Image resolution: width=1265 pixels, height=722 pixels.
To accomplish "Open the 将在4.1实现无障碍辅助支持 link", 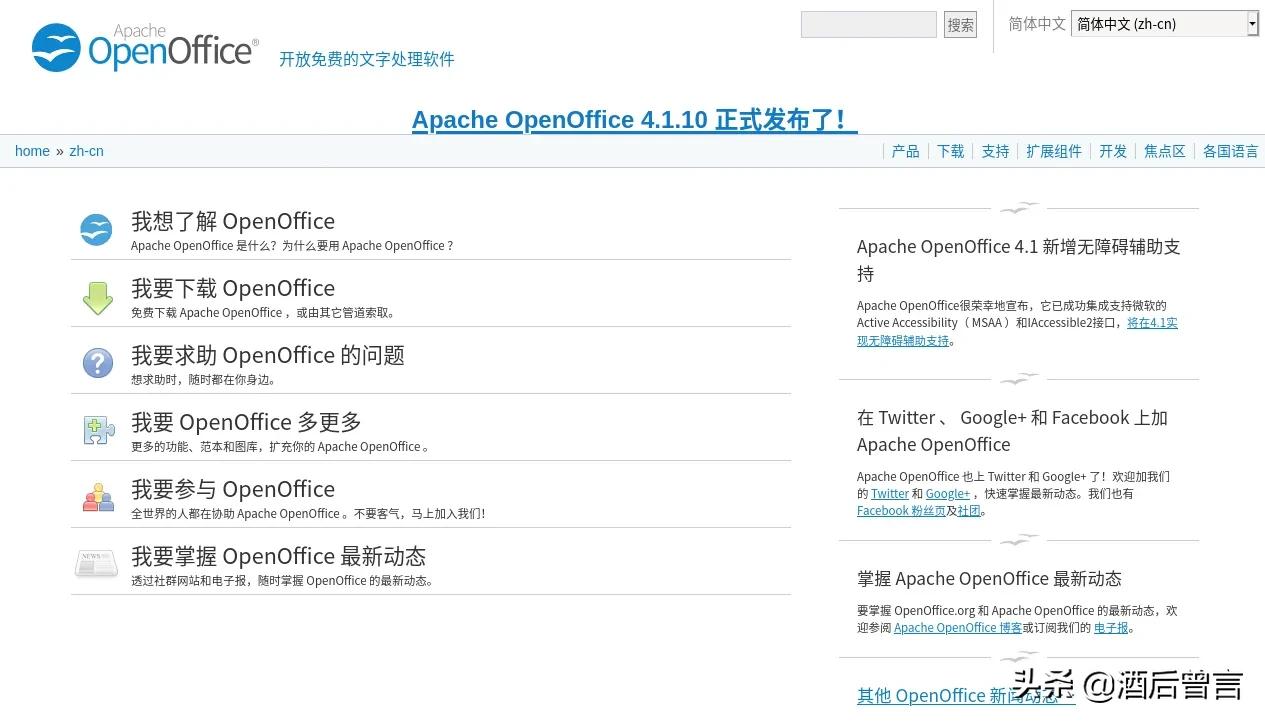I will (1017, 332).
